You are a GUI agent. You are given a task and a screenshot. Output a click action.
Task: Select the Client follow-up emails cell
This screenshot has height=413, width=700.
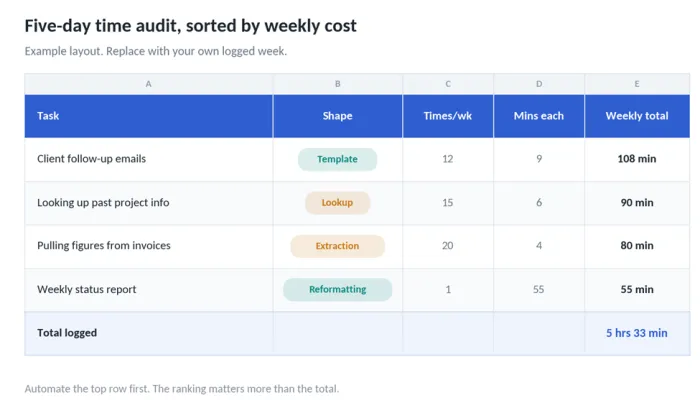pyautogui.click(x=149, y=159)
